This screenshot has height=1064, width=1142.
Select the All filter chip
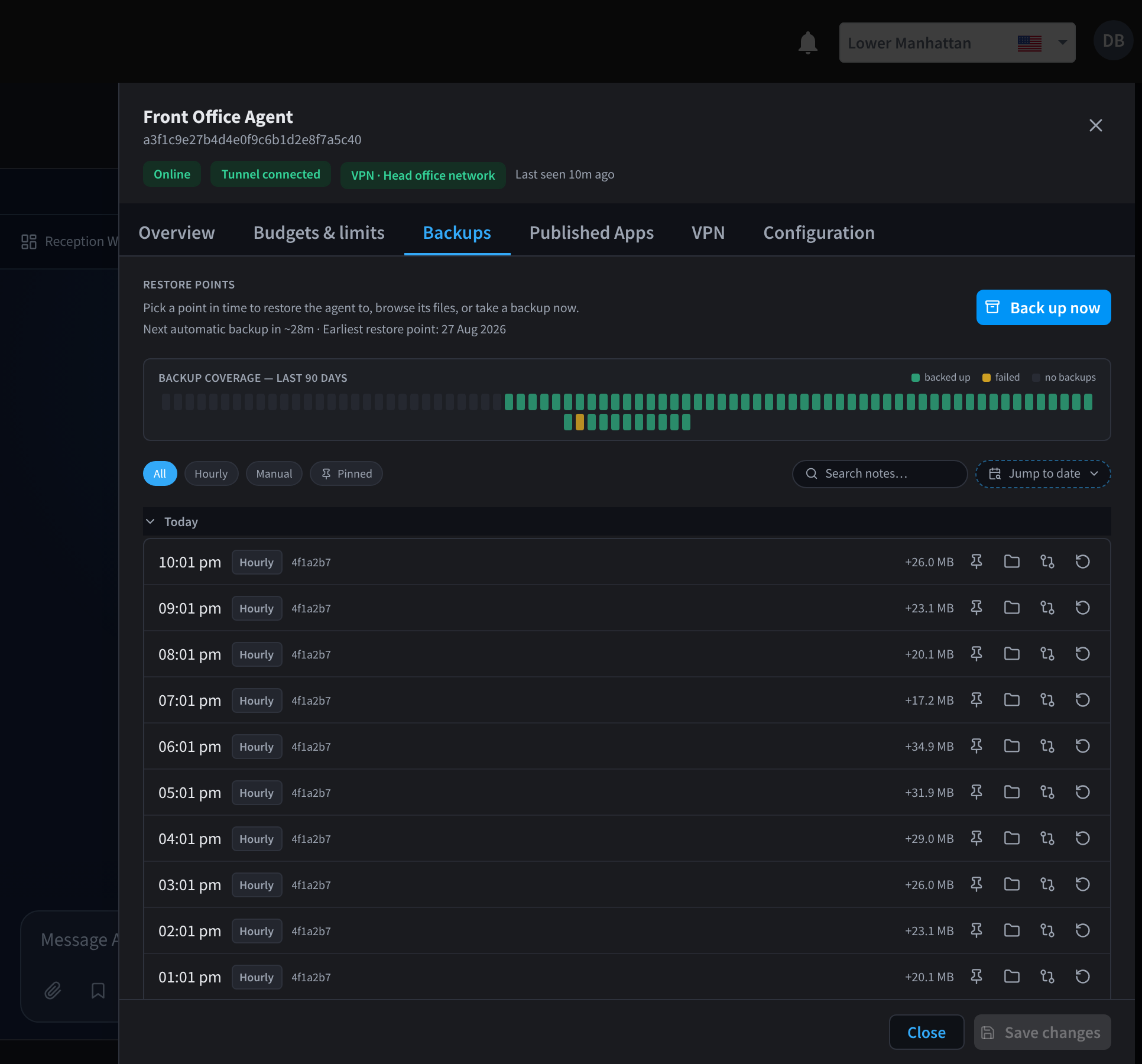pos(160,473)
